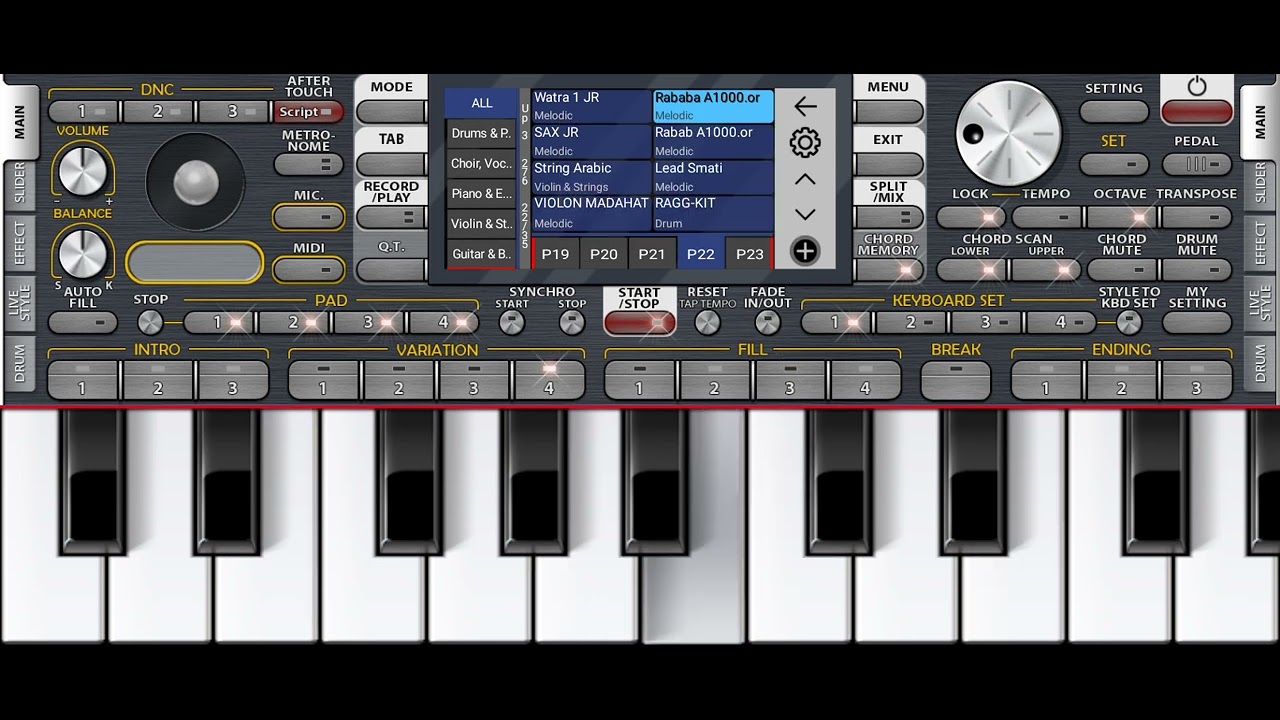Screen dimensions: 1280x720
Task: Trigger Ending 3
Action: (x=1197, y=380)
